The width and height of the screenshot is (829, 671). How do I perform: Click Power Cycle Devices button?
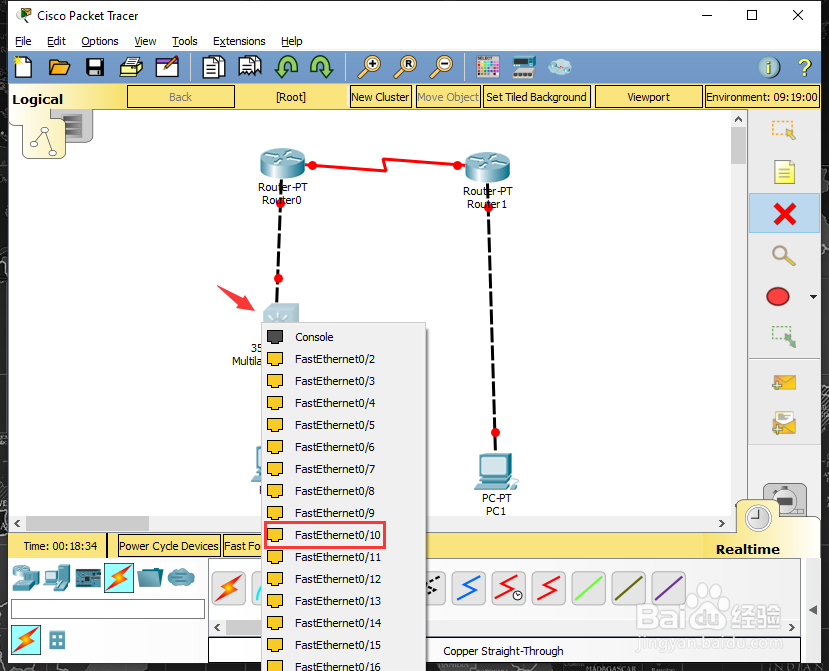pos(169,546)
